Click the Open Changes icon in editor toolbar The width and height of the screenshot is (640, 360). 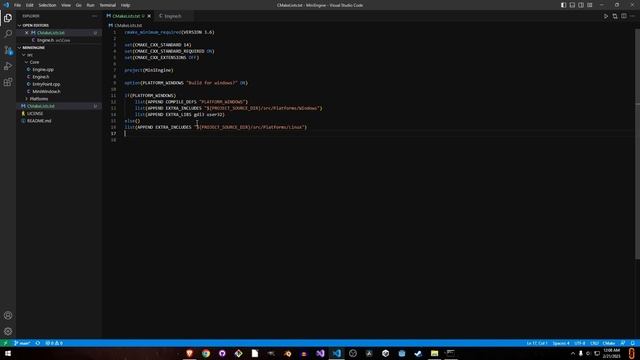click(615, 16)
